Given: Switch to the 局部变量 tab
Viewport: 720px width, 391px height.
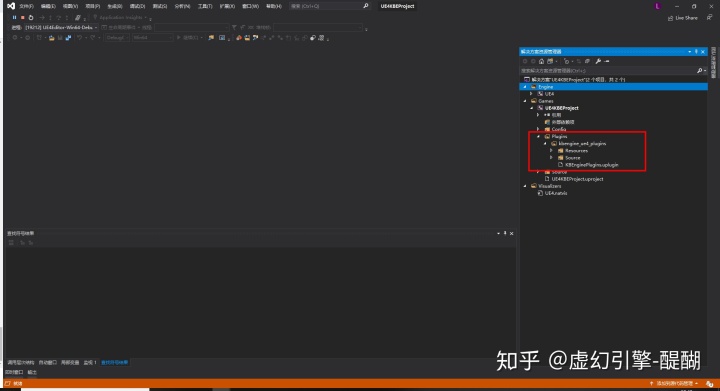Looking at the screenshot, I should point(70,363).
